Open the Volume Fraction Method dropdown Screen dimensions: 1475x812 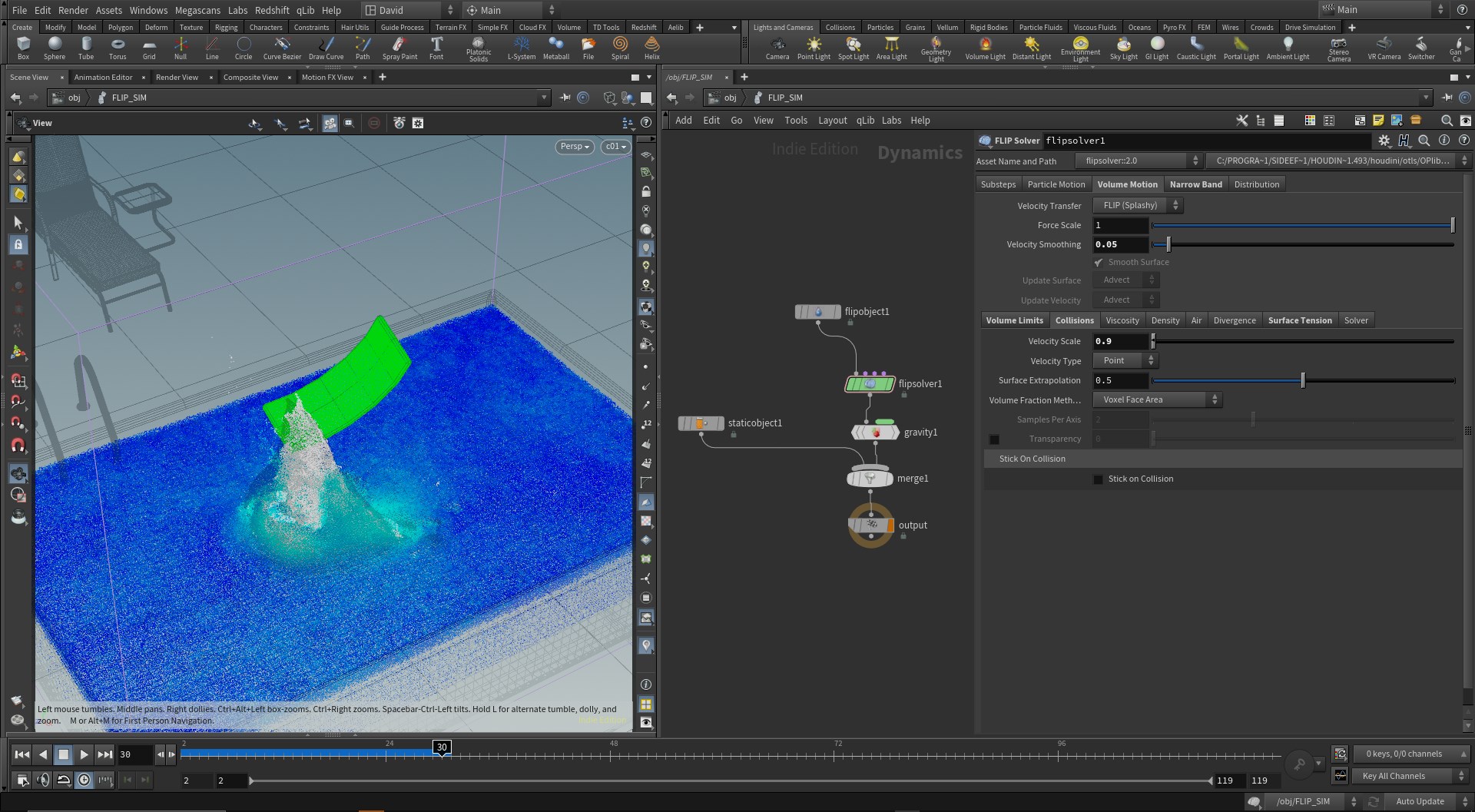tap(1157, 399)
